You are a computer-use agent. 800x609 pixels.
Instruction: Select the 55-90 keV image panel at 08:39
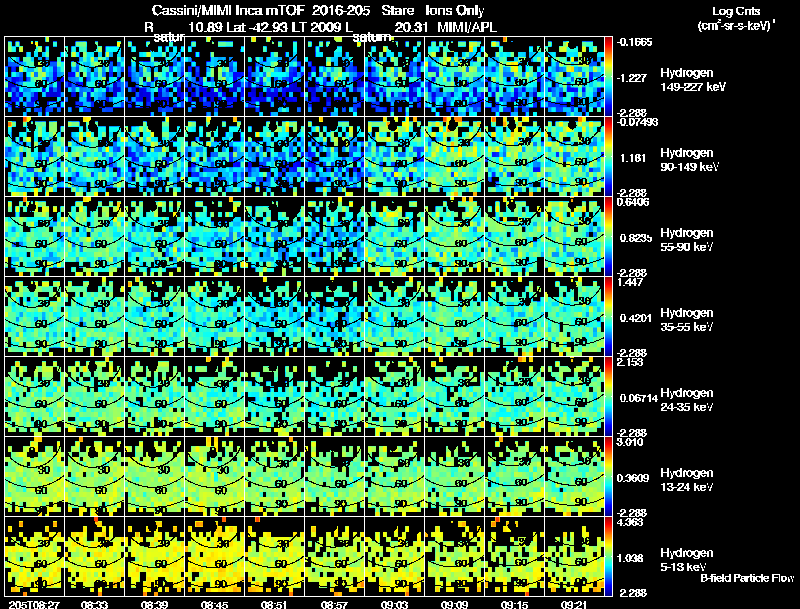tap(155, 236)
